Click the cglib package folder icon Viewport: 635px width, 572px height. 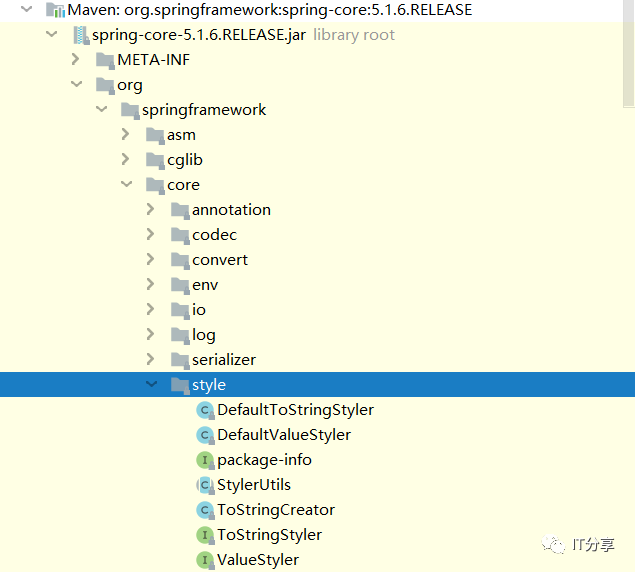(156, 160)
